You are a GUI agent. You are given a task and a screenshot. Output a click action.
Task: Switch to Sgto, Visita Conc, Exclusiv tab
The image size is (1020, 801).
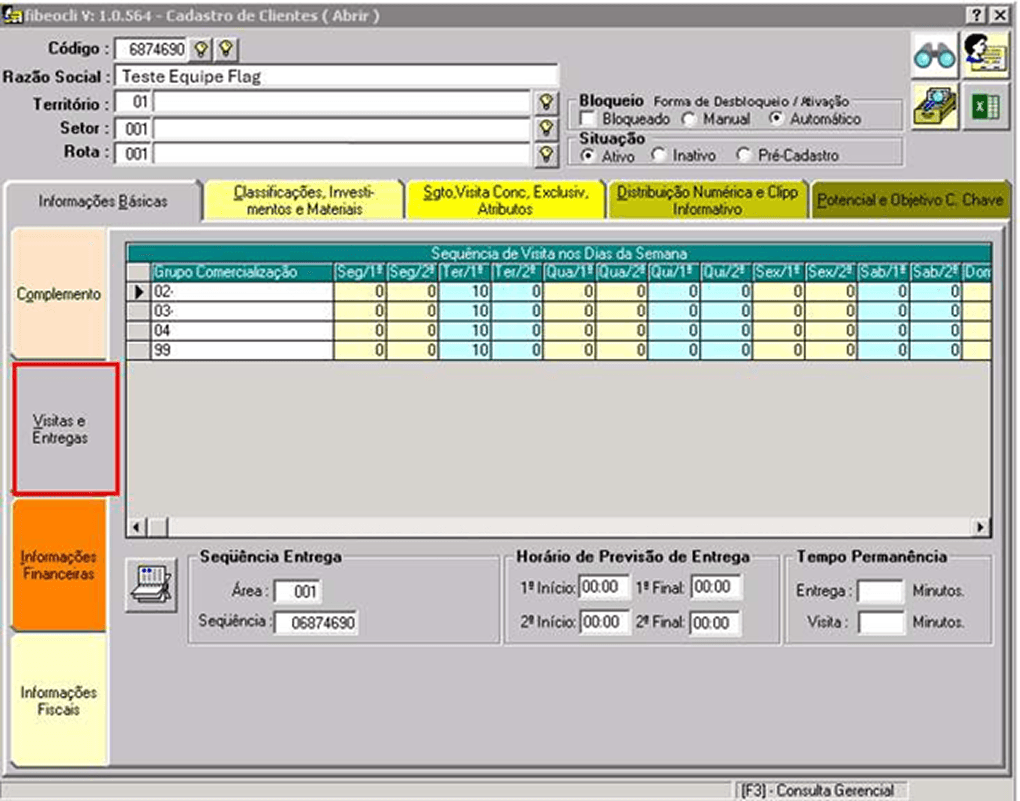click(x=505, y=200)
